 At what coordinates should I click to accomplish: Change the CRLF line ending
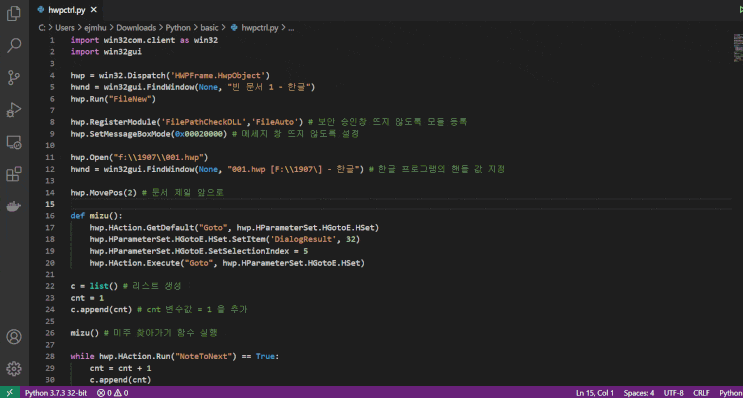(701, 393)
